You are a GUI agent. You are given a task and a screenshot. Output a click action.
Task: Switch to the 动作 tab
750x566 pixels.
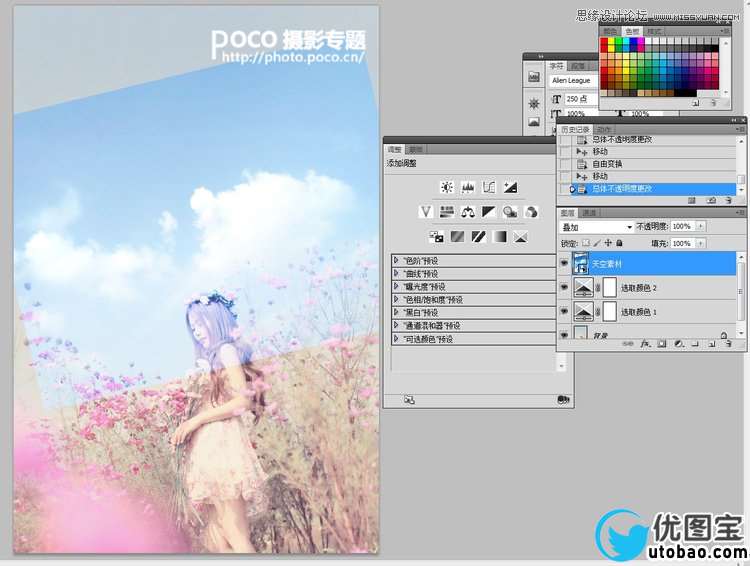coord(604,130)
